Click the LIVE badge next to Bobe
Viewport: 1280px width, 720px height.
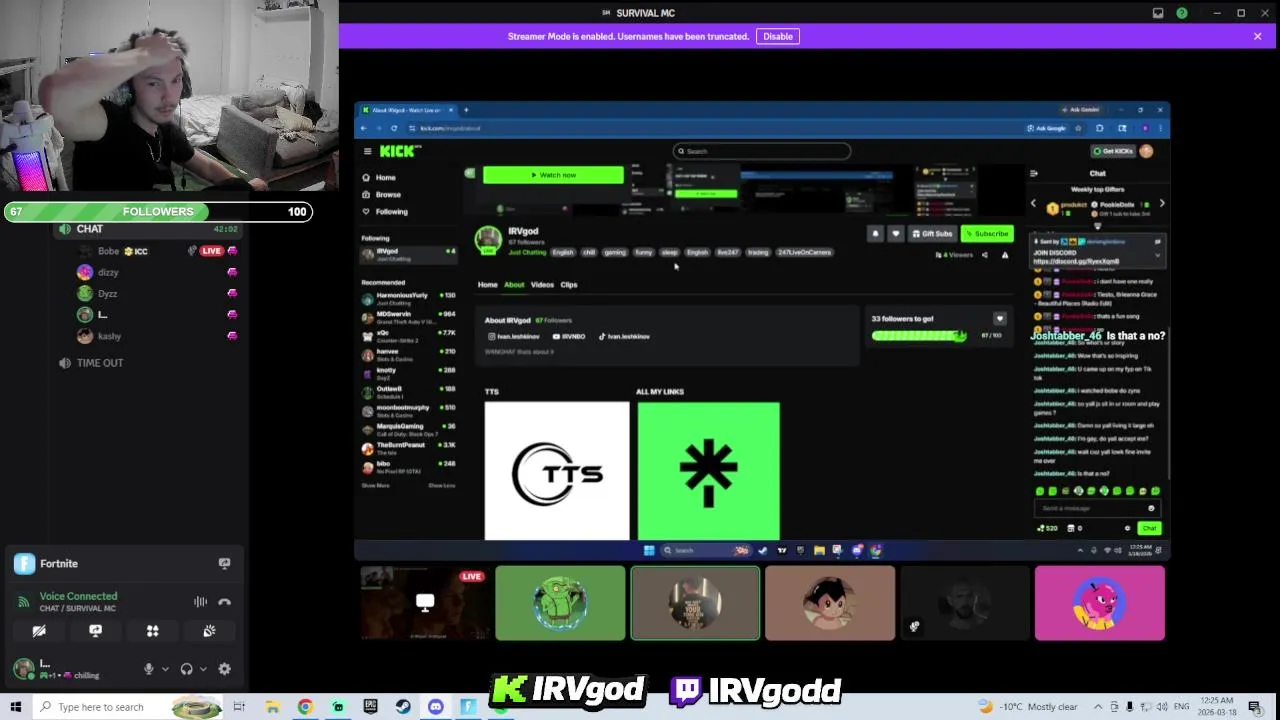[211, 251]
